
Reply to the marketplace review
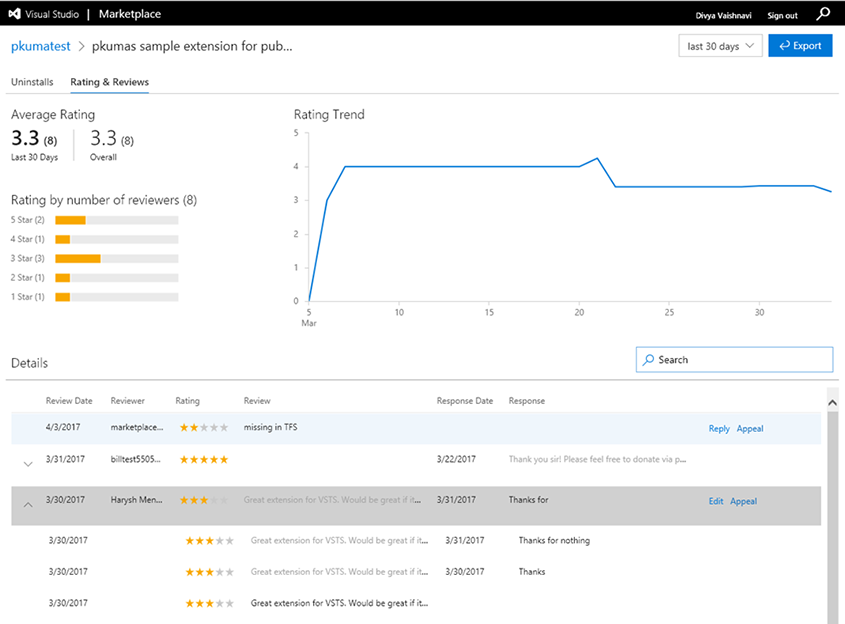pos(719,428)
